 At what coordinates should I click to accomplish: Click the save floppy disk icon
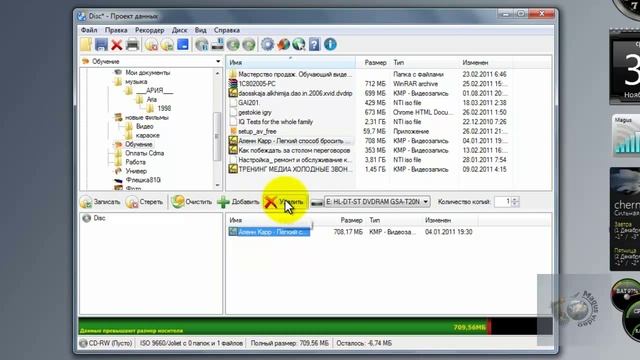(x=101, y=44)
